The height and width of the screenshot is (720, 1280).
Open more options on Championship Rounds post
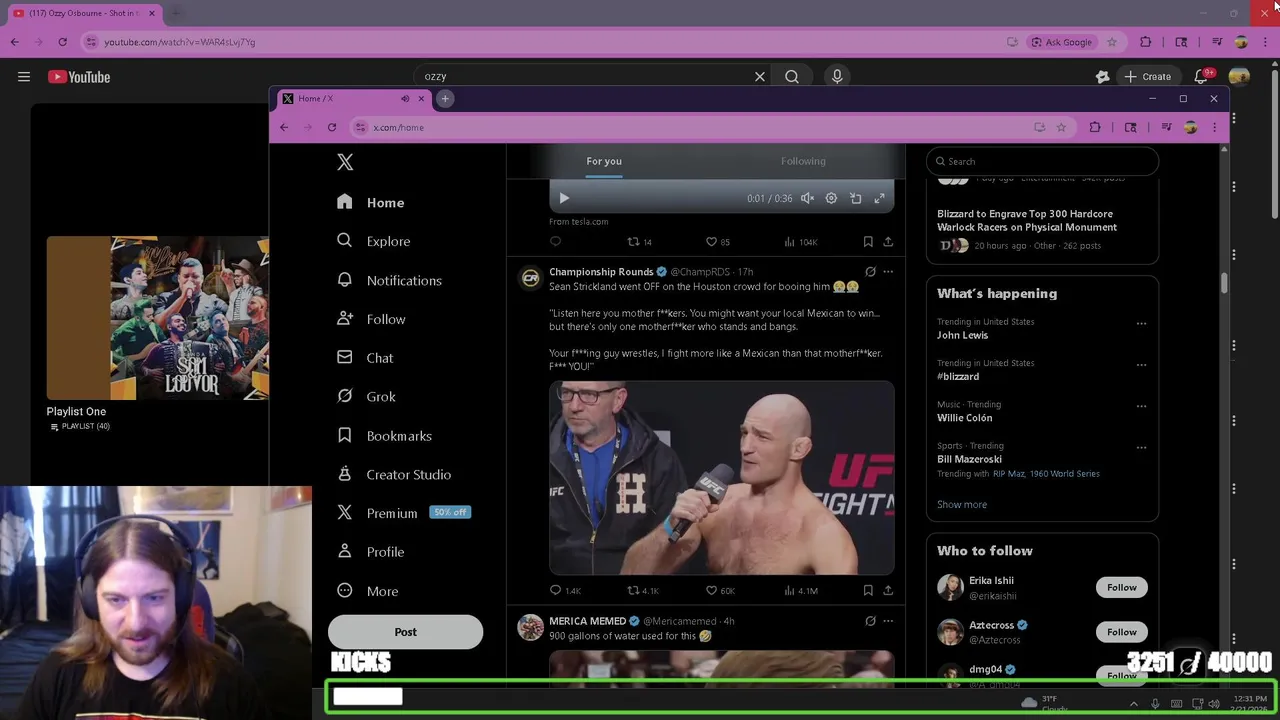pyautogui.click(x=888, y=272)
